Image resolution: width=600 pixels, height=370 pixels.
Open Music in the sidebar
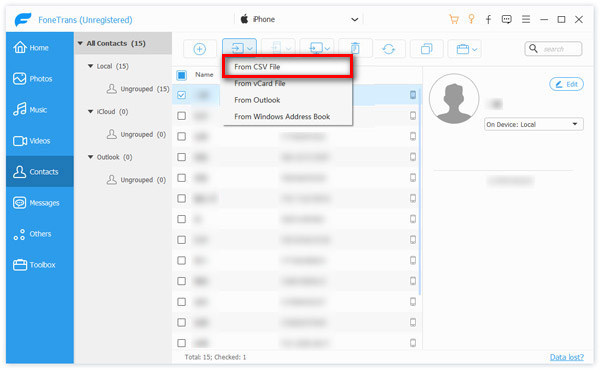pos(40,110)
